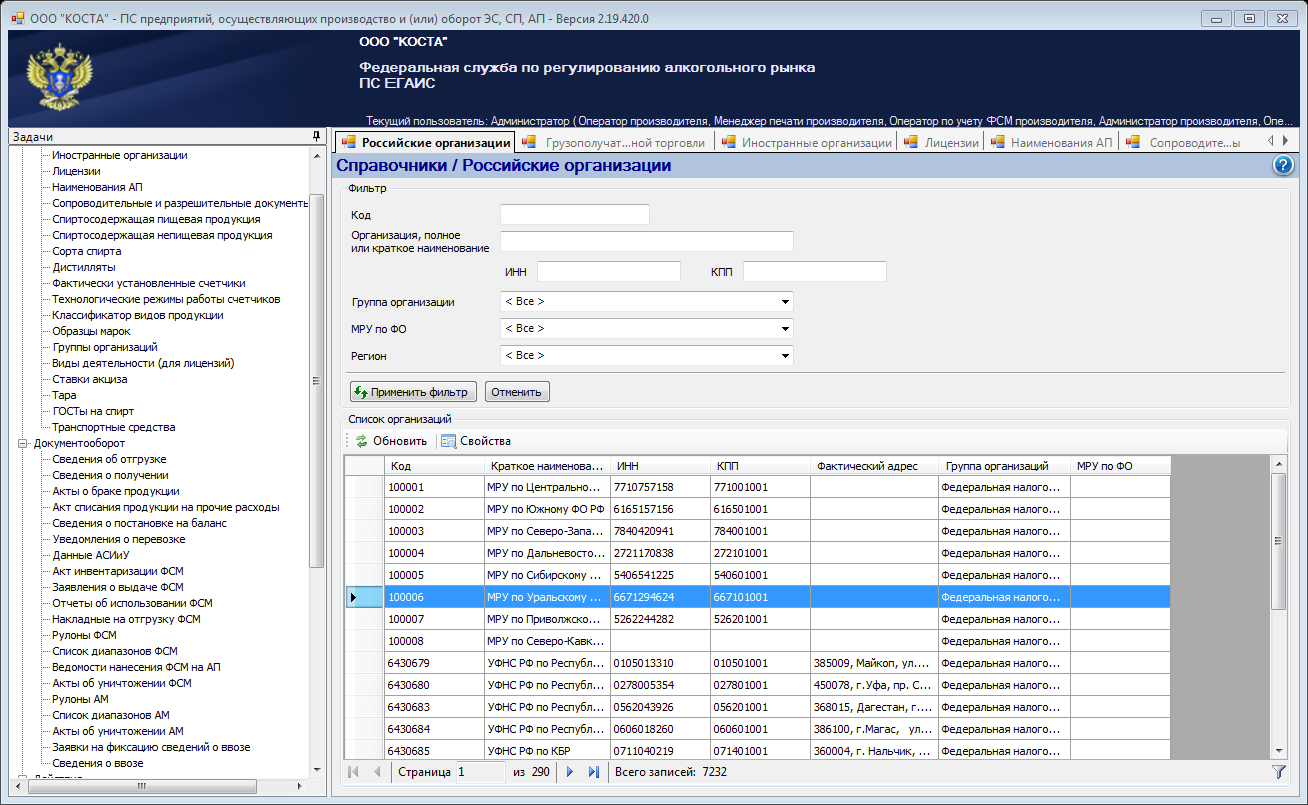The image size is (1308, 805).
Task: Switch to Российские организации tab
Action: [425, 143]
